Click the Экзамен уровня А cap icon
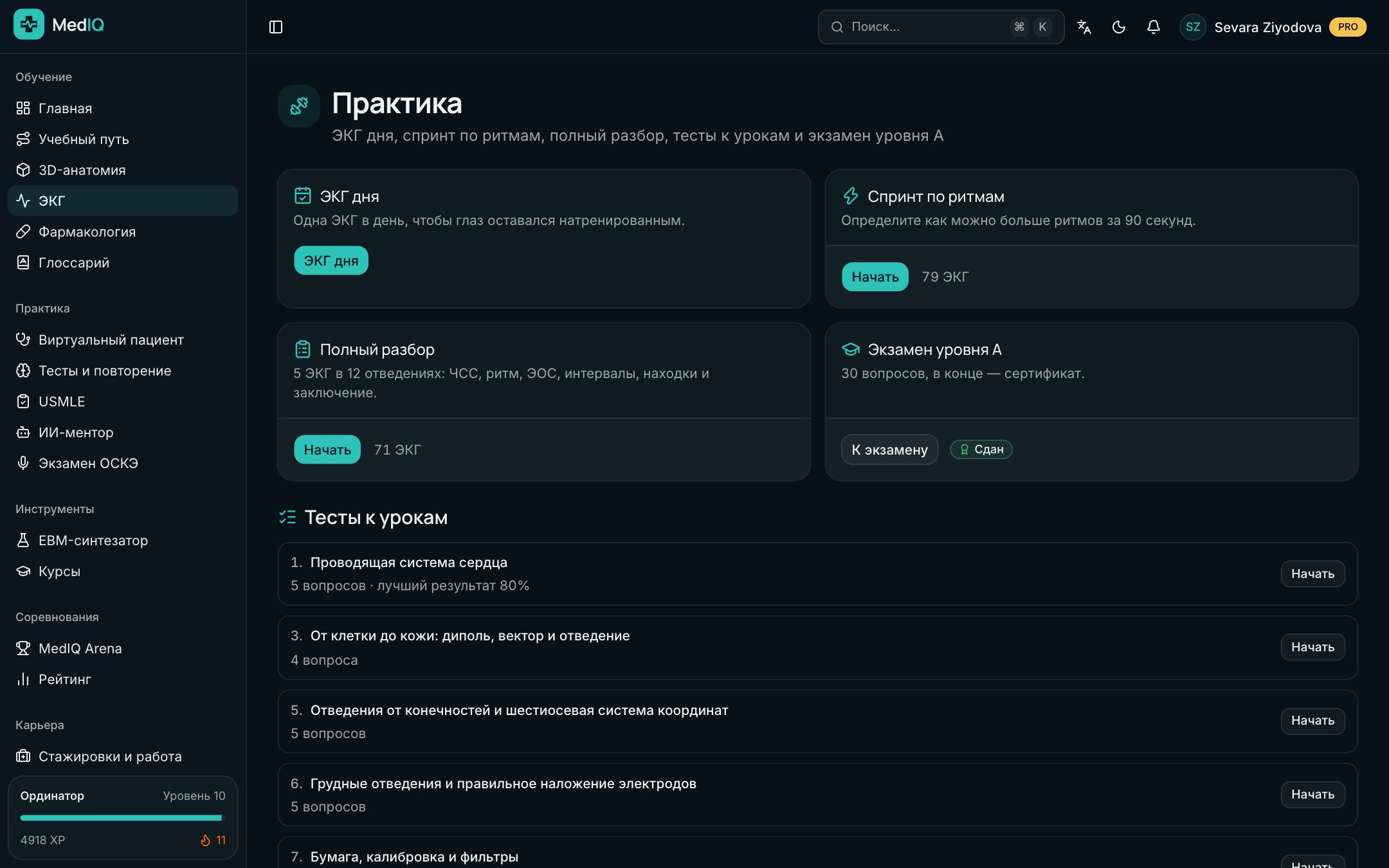 click(851, 349)
